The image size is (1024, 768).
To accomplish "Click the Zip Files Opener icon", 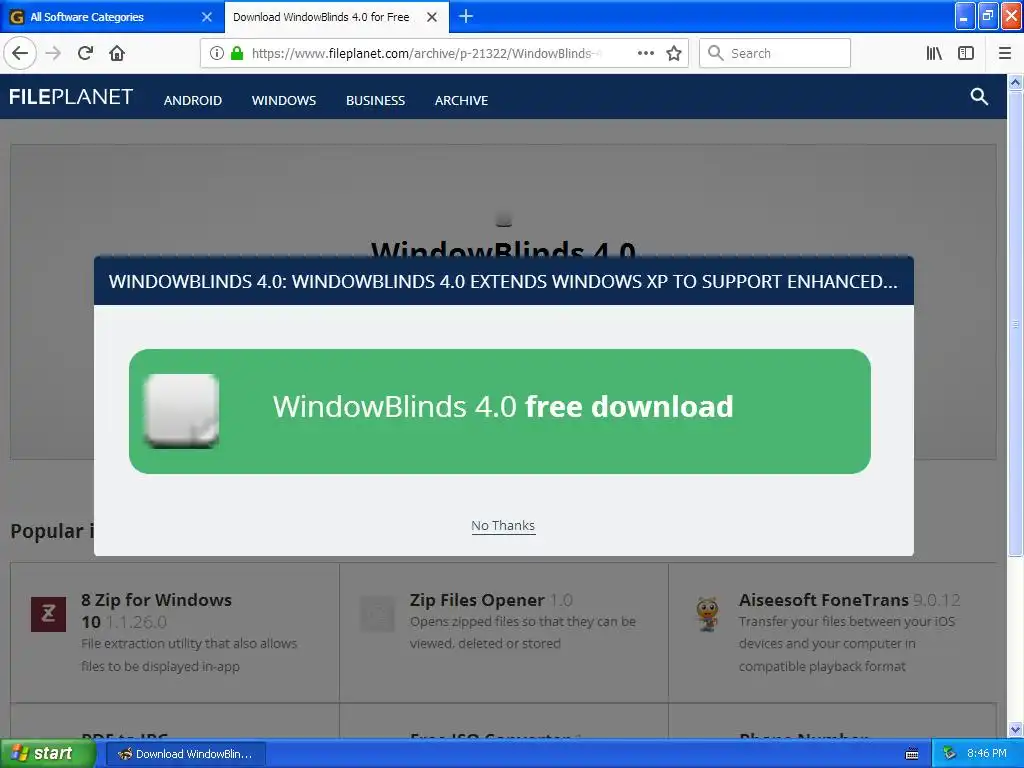I will click(377, 614).
